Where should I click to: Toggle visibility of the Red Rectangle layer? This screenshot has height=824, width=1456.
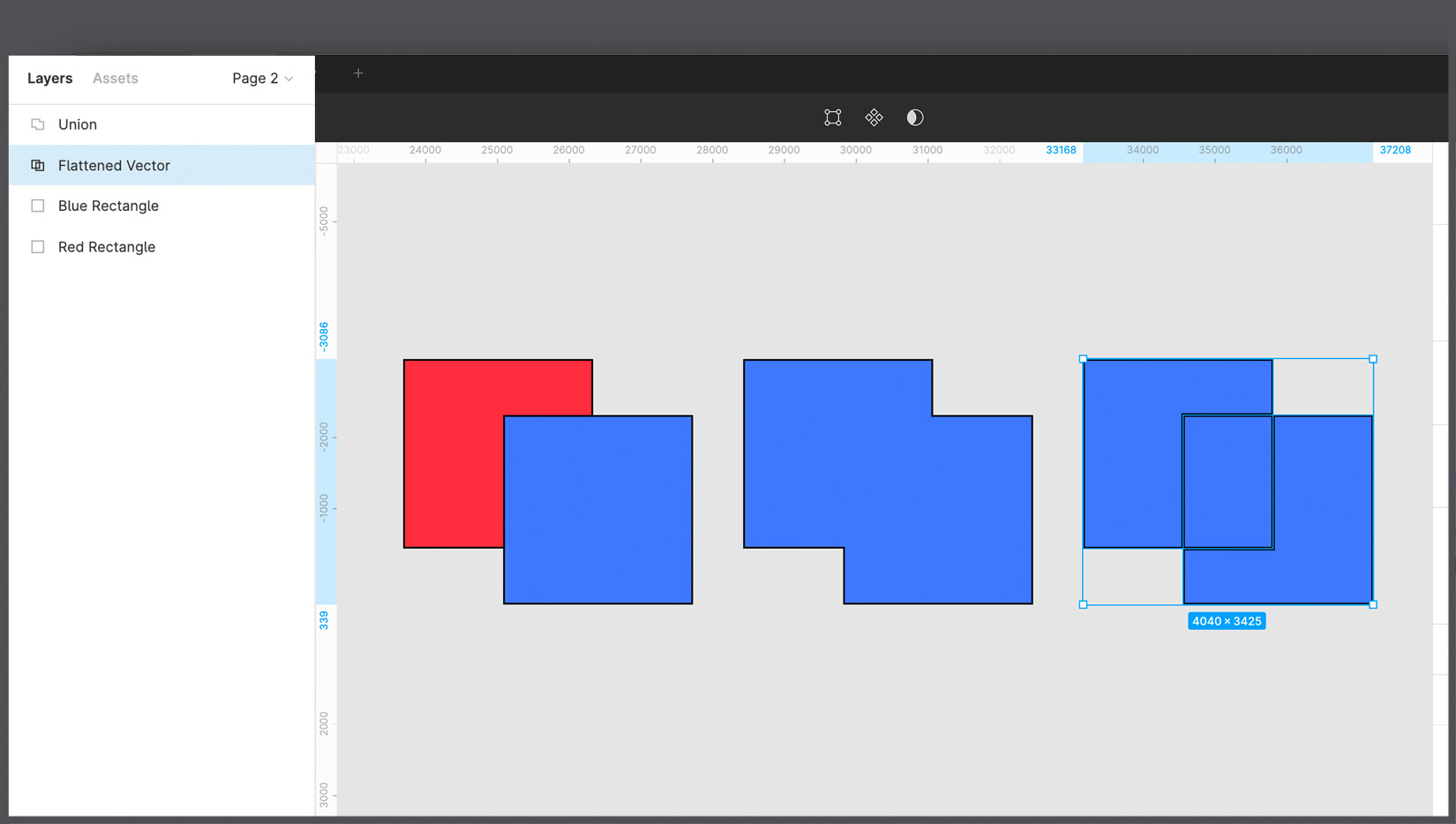point(291,246)
